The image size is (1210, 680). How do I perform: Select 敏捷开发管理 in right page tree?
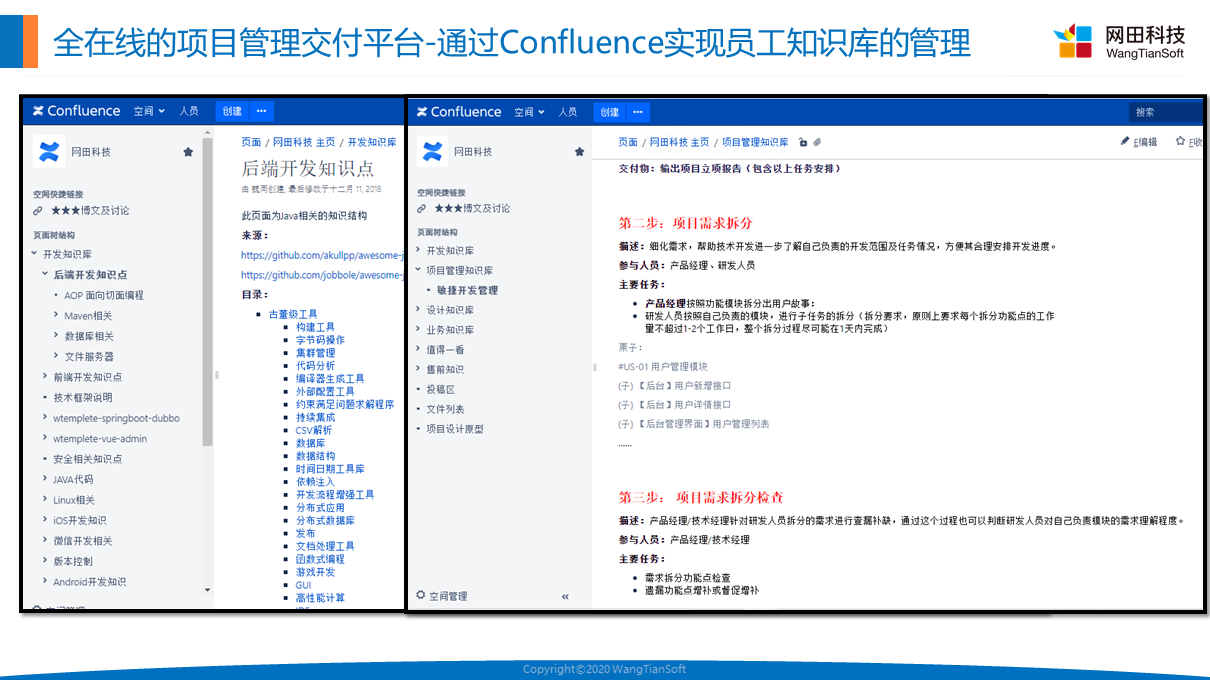coord(467,290)
